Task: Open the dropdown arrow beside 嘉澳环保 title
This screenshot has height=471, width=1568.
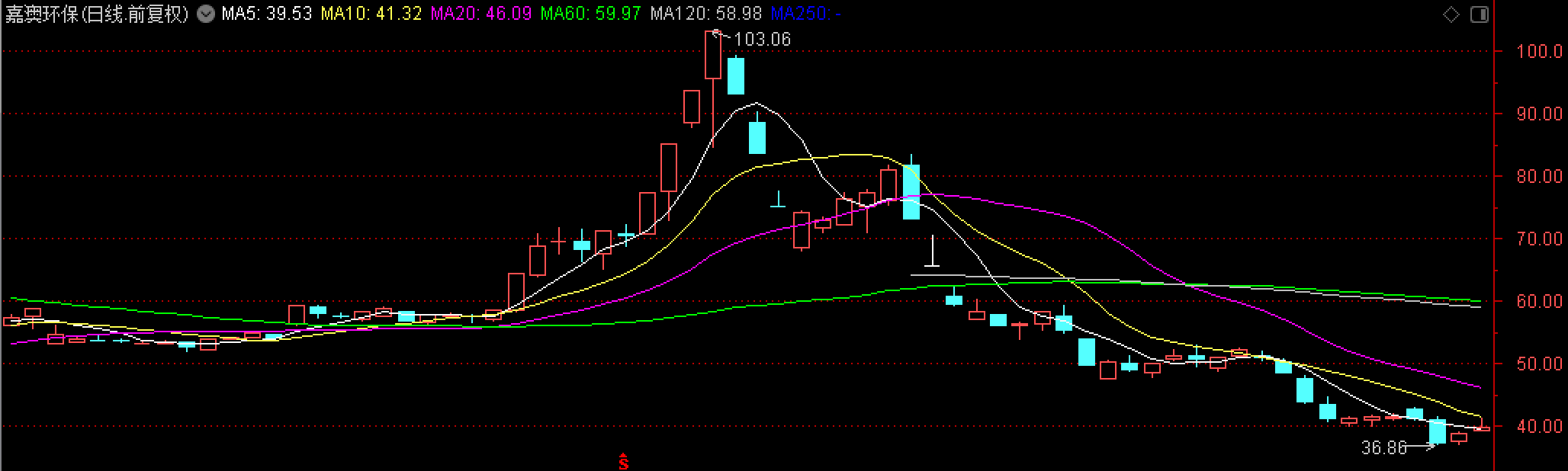Action: (206, 14)
